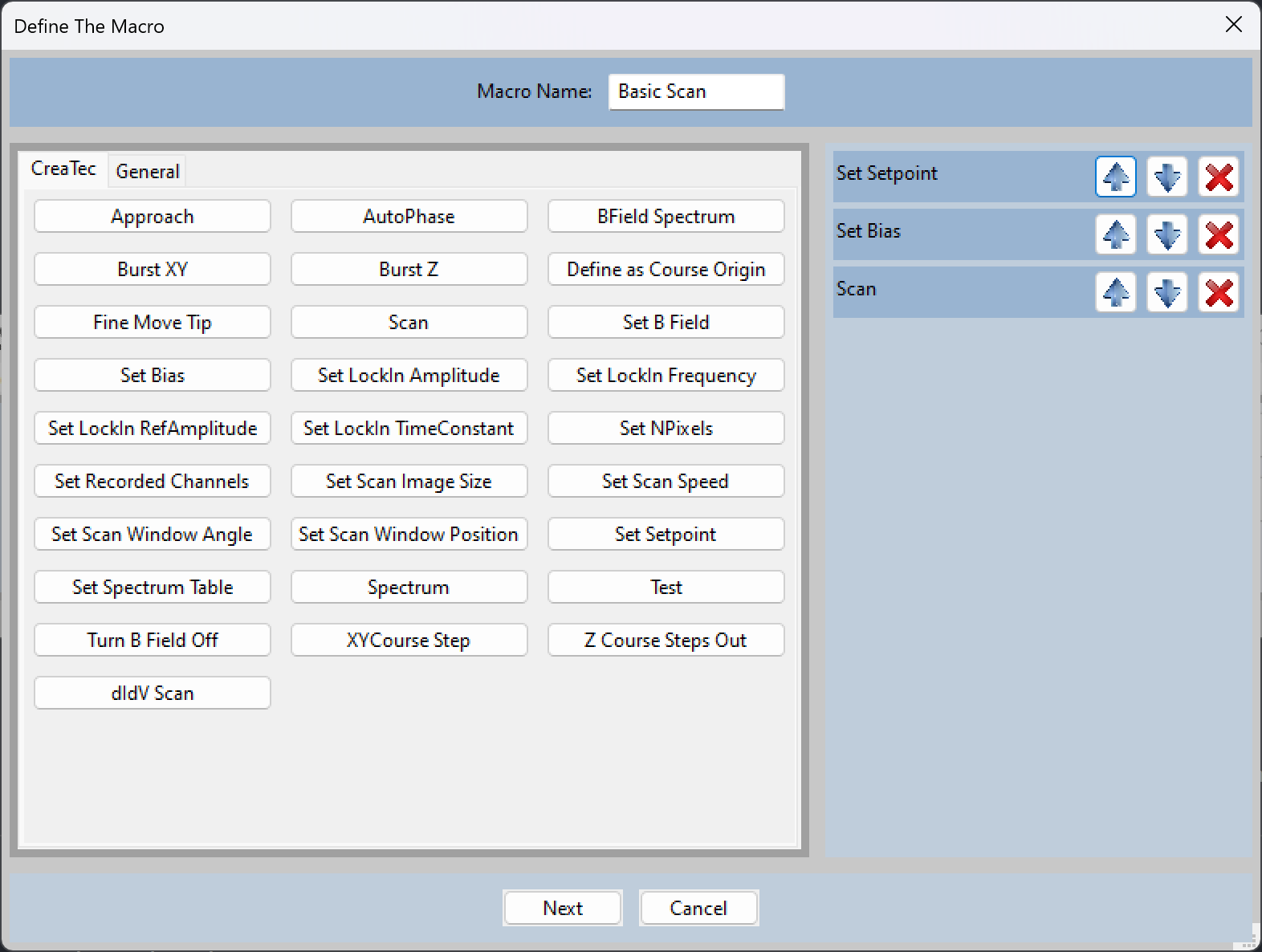Remove the Set Bias step

pos(1219,234)
